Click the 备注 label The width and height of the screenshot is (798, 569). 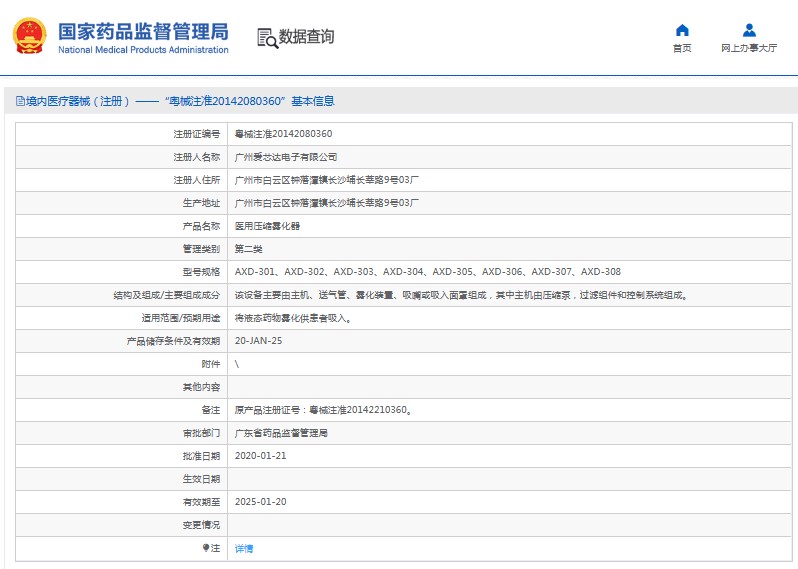[211, 410]
